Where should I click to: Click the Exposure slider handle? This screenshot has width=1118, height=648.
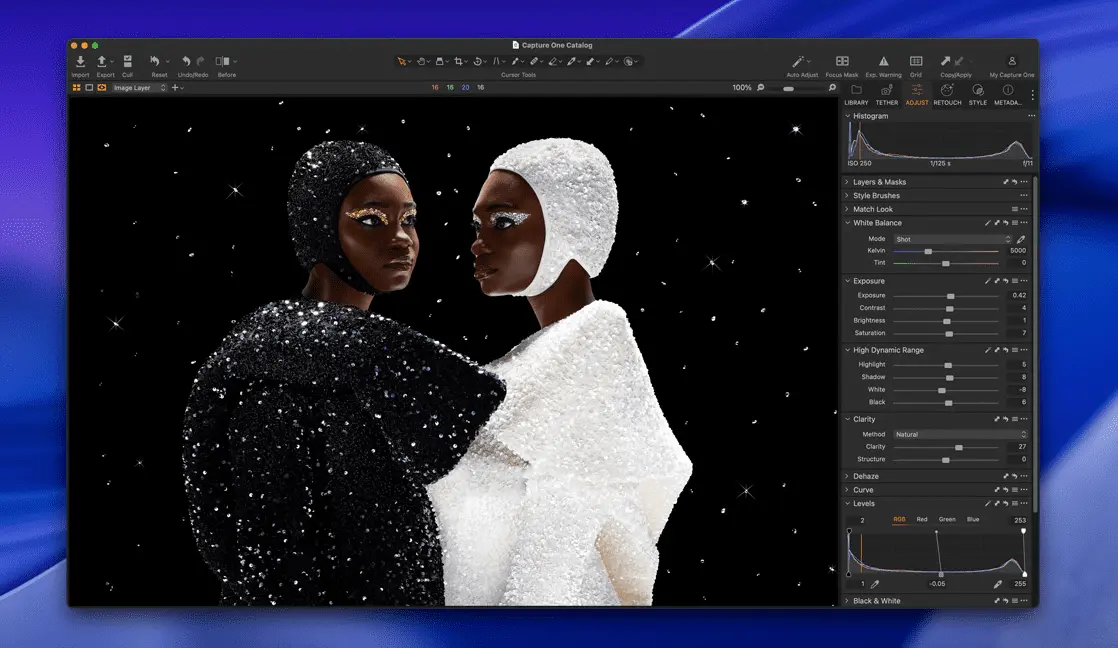tap(951, 296)
